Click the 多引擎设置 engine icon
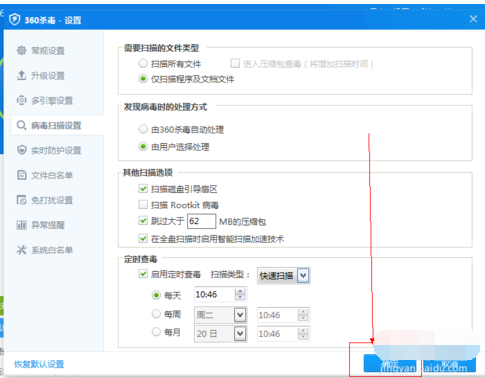The image size is (485, 378). pyautogui.click(x=22, y=100)
